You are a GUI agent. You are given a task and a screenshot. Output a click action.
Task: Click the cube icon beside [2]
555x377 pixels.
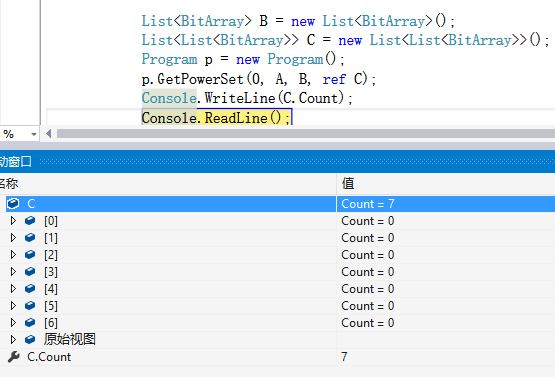coord(30,255)
